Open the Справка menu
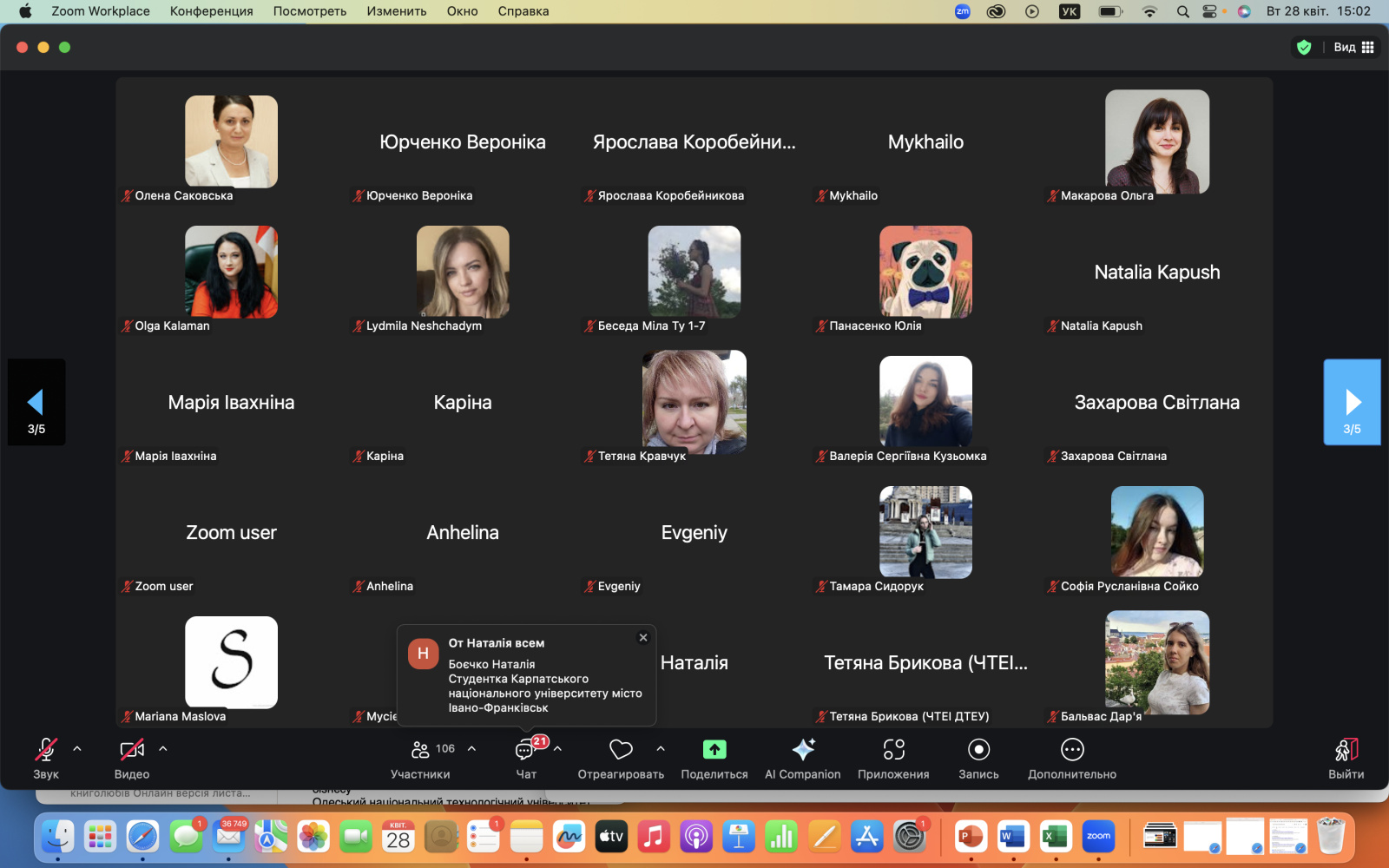 (x=523, y=11)
